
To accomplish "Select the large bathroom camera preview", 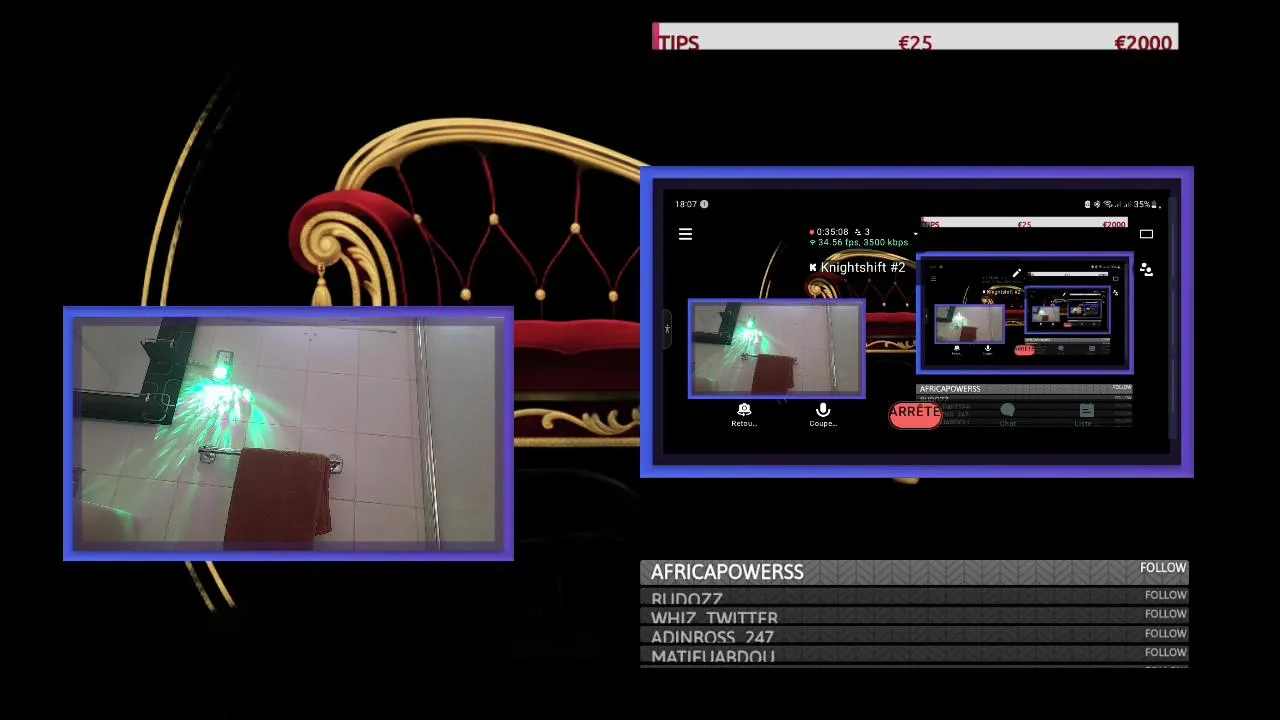I will 288,433.
